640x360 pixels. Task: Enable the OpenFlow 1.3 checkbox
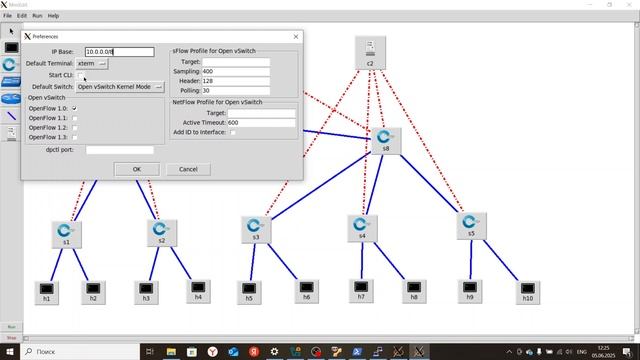point(74,137)
